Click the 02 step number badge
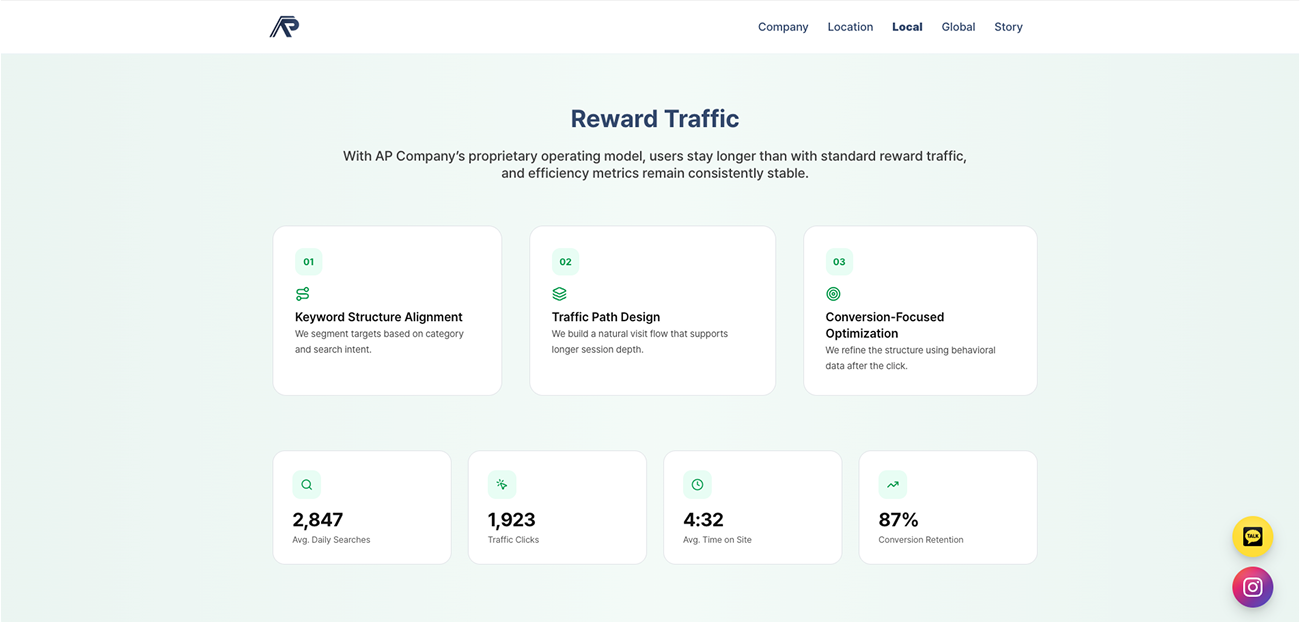Image resolution: width=1300 pixels, height=622 pixels. [565, 262]
